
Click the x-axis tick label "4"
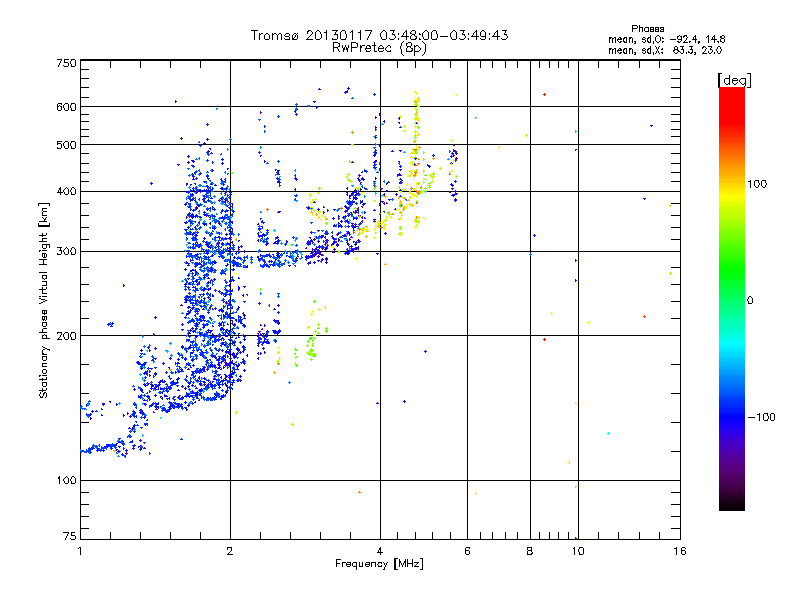(x=380, y=551)
